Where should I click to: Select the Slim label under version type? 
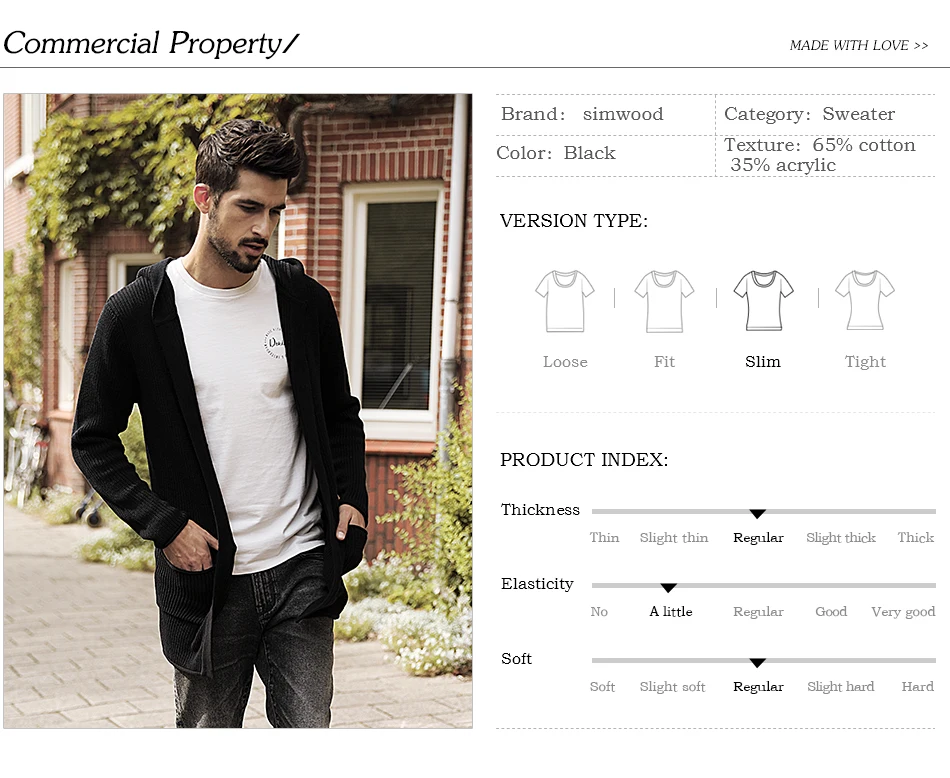pos(763,362)
